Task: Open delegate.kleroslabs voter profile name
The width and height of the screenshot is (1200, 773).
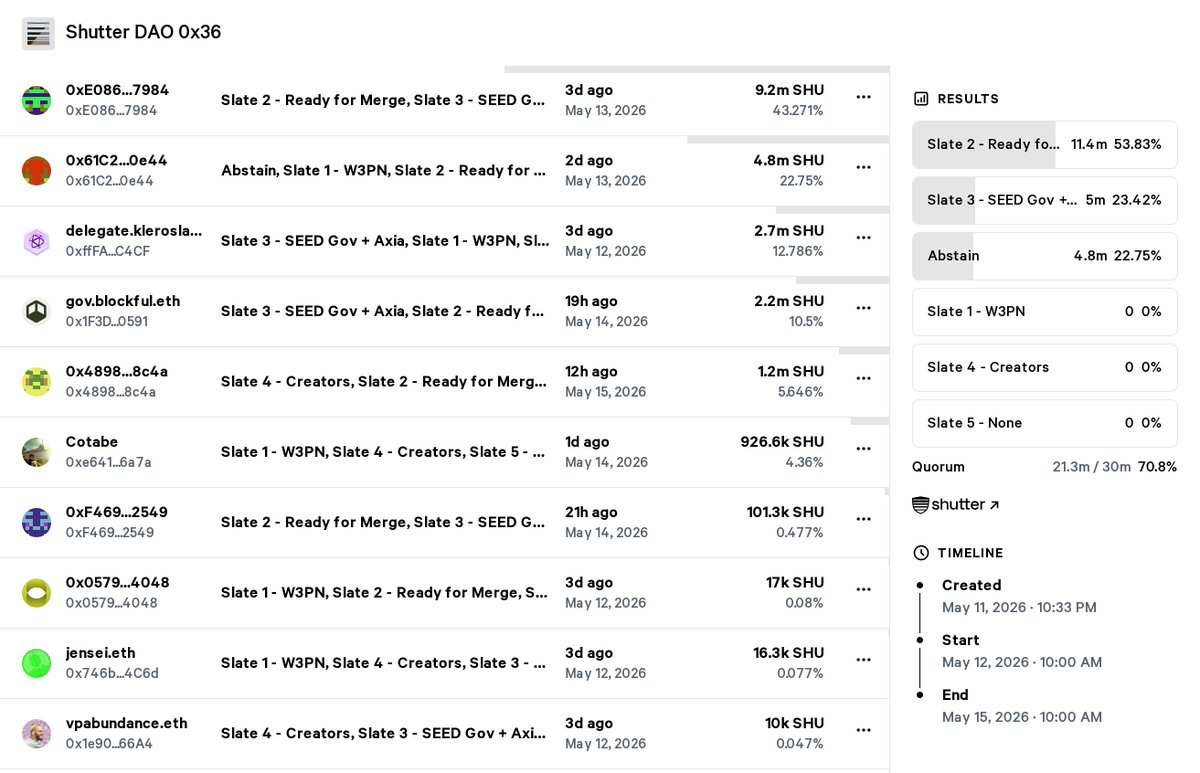Action: point(134,231)
